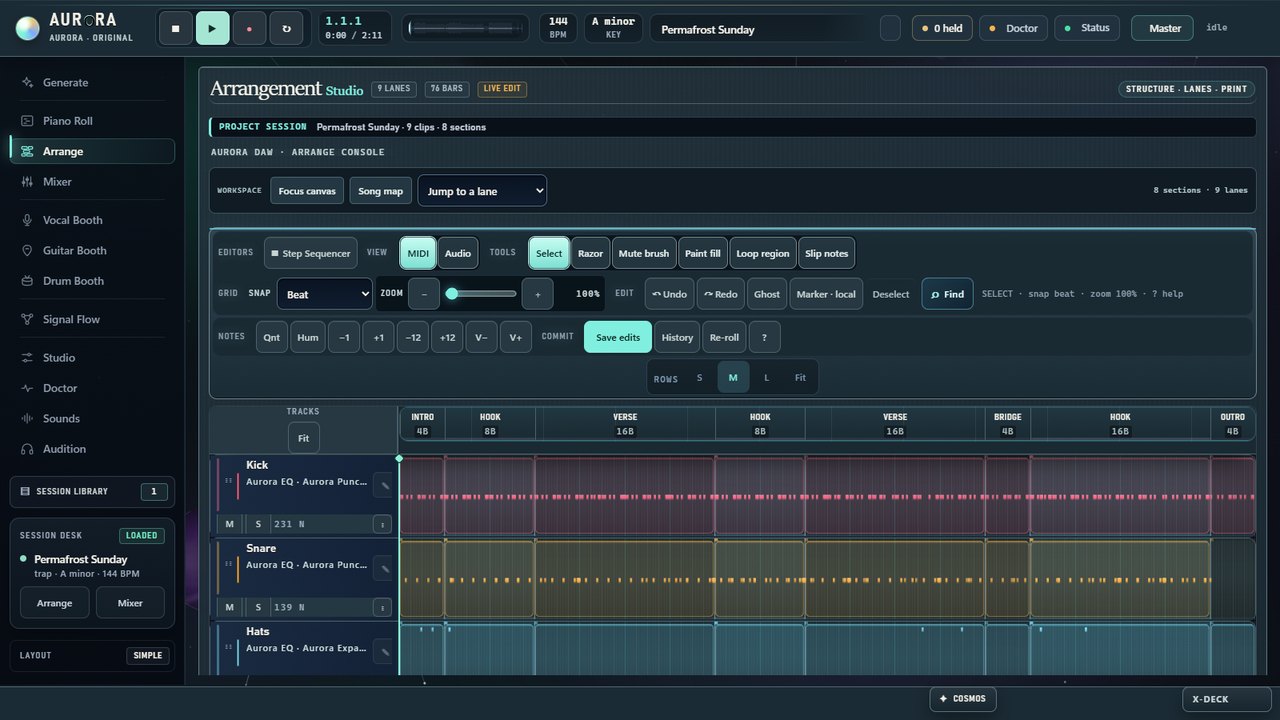
Task: Toggle loop playback in the transport bar
Action: (286, 28)
